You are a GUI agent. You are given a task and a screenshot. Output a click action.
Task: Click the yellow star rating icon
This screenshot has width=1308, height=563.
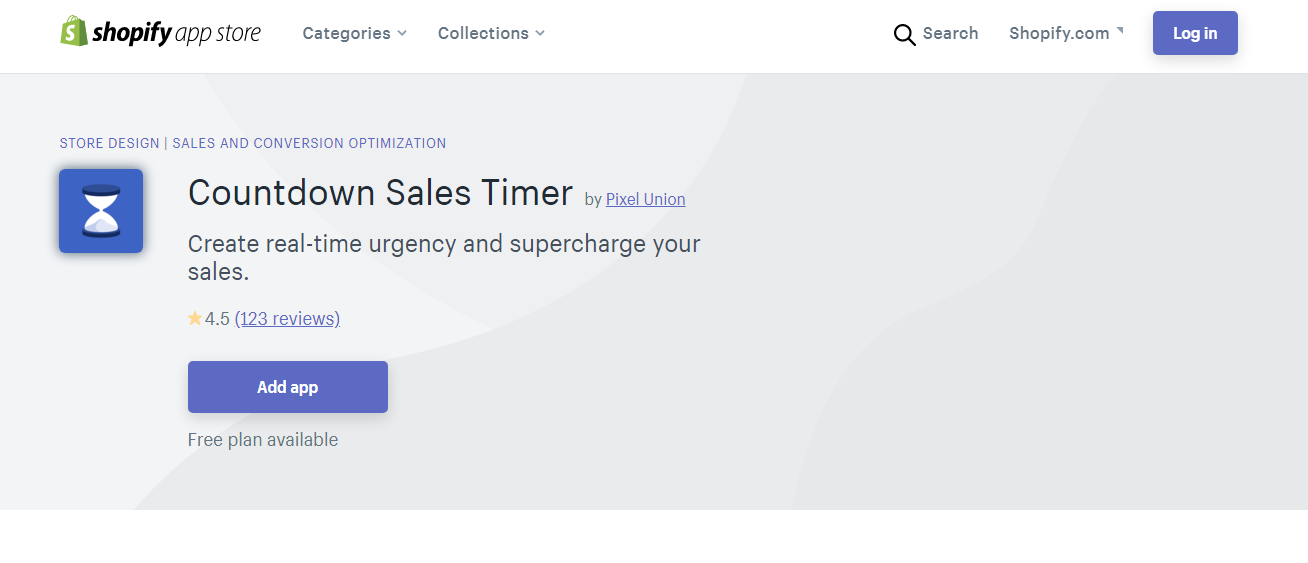[x=195, y=319]
